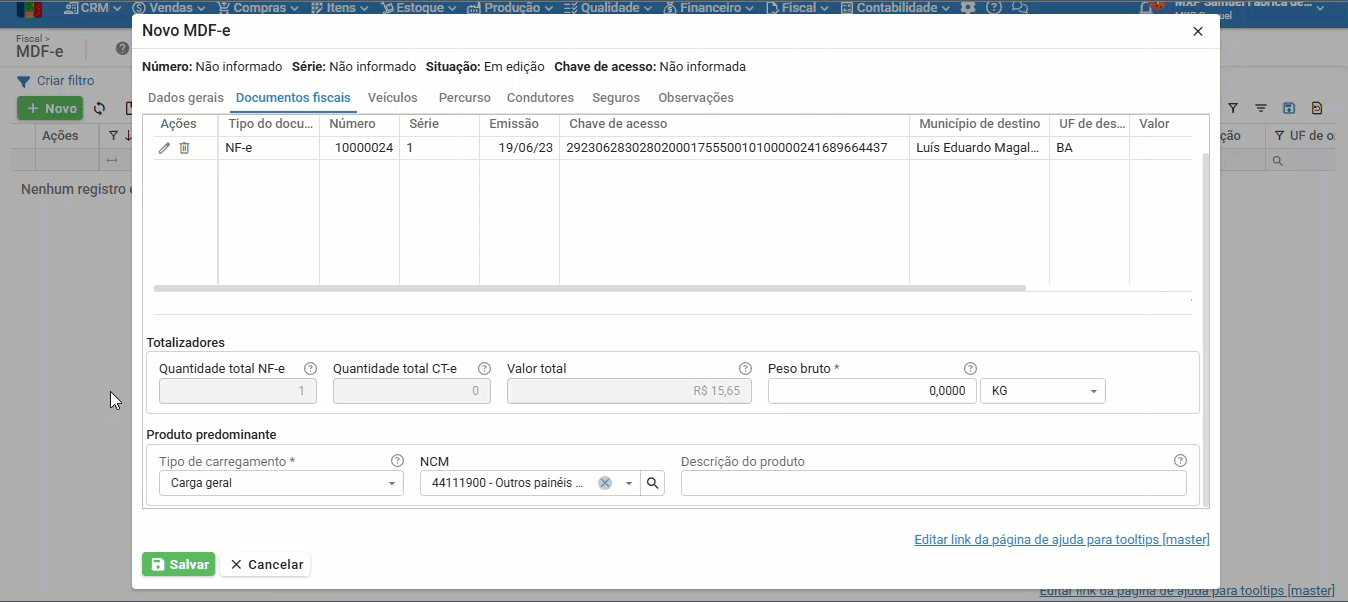The height and width of the screenshot is (602, 1348).
Task: Click background grid filter funnel icon at right
Action: click(x=1233, y=108)
